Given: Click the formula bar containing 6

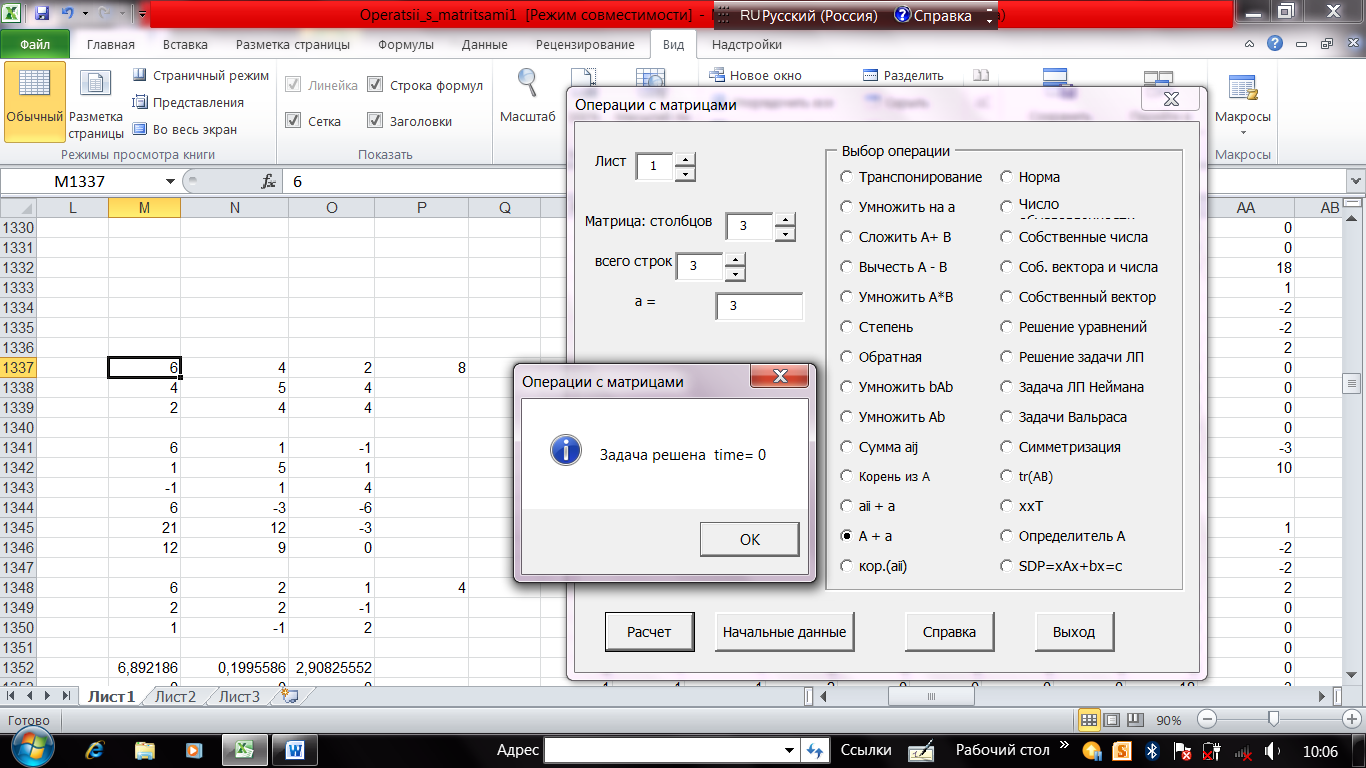Looking at the screenshot, I should (814, 182).
